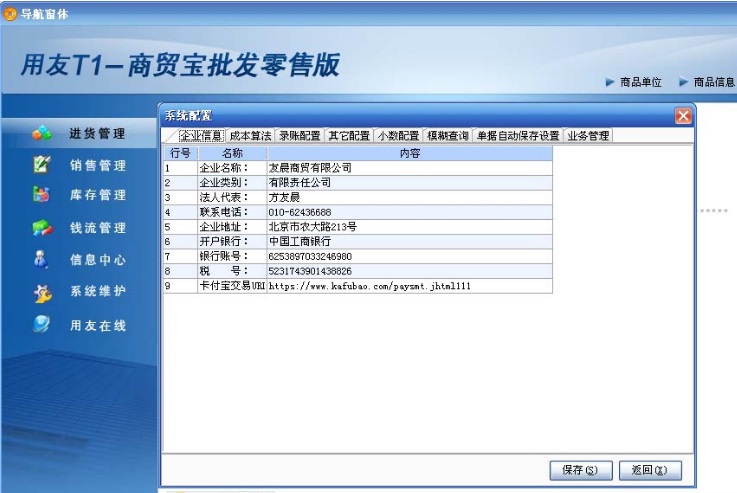Switch to the 其它配置 tab
The image size is (737, 493).
point(349,136)
